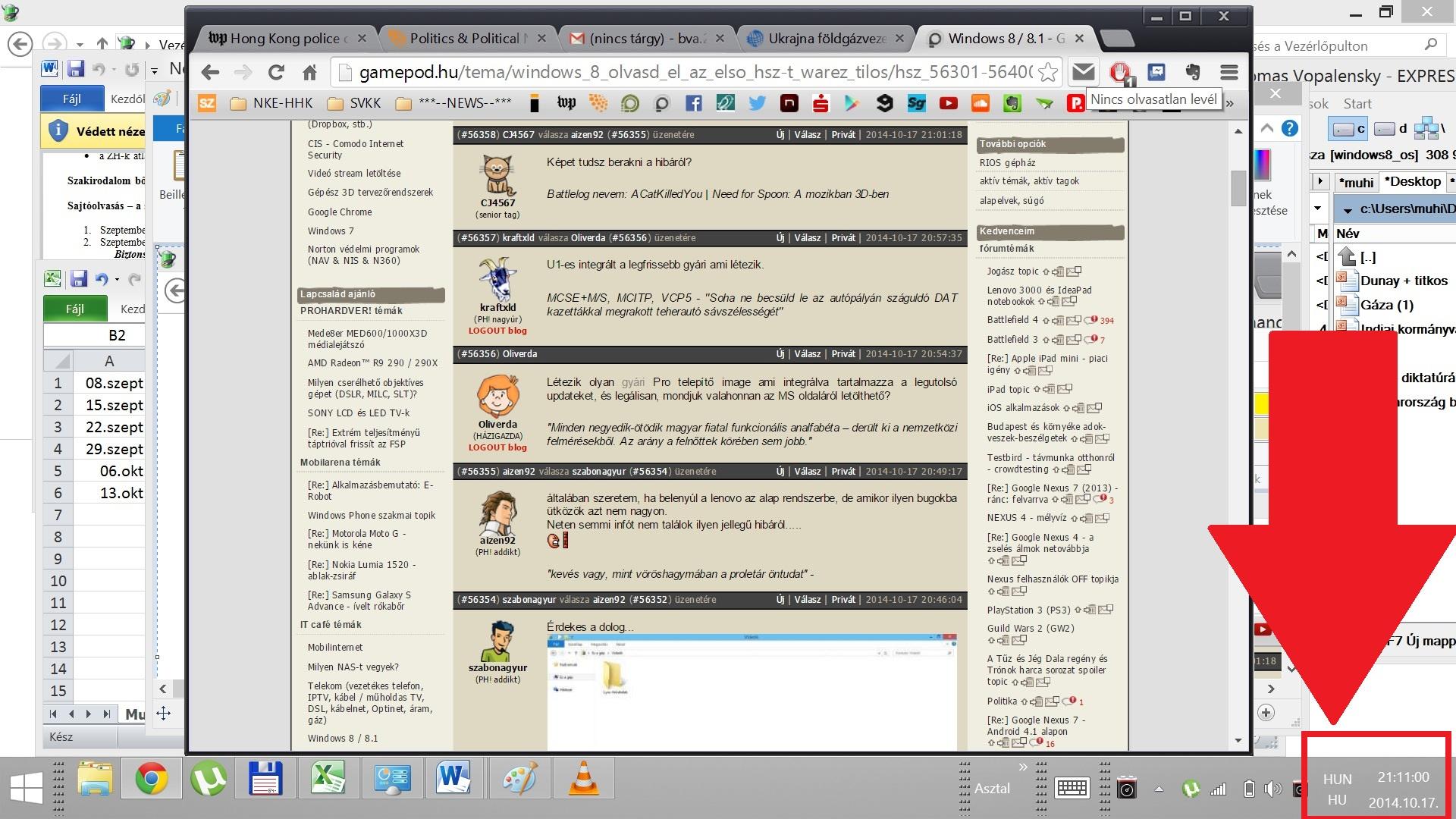Open the NKE-HHK bookmarks folder
Screen dimensions: 1456x819
click(271, 103)
